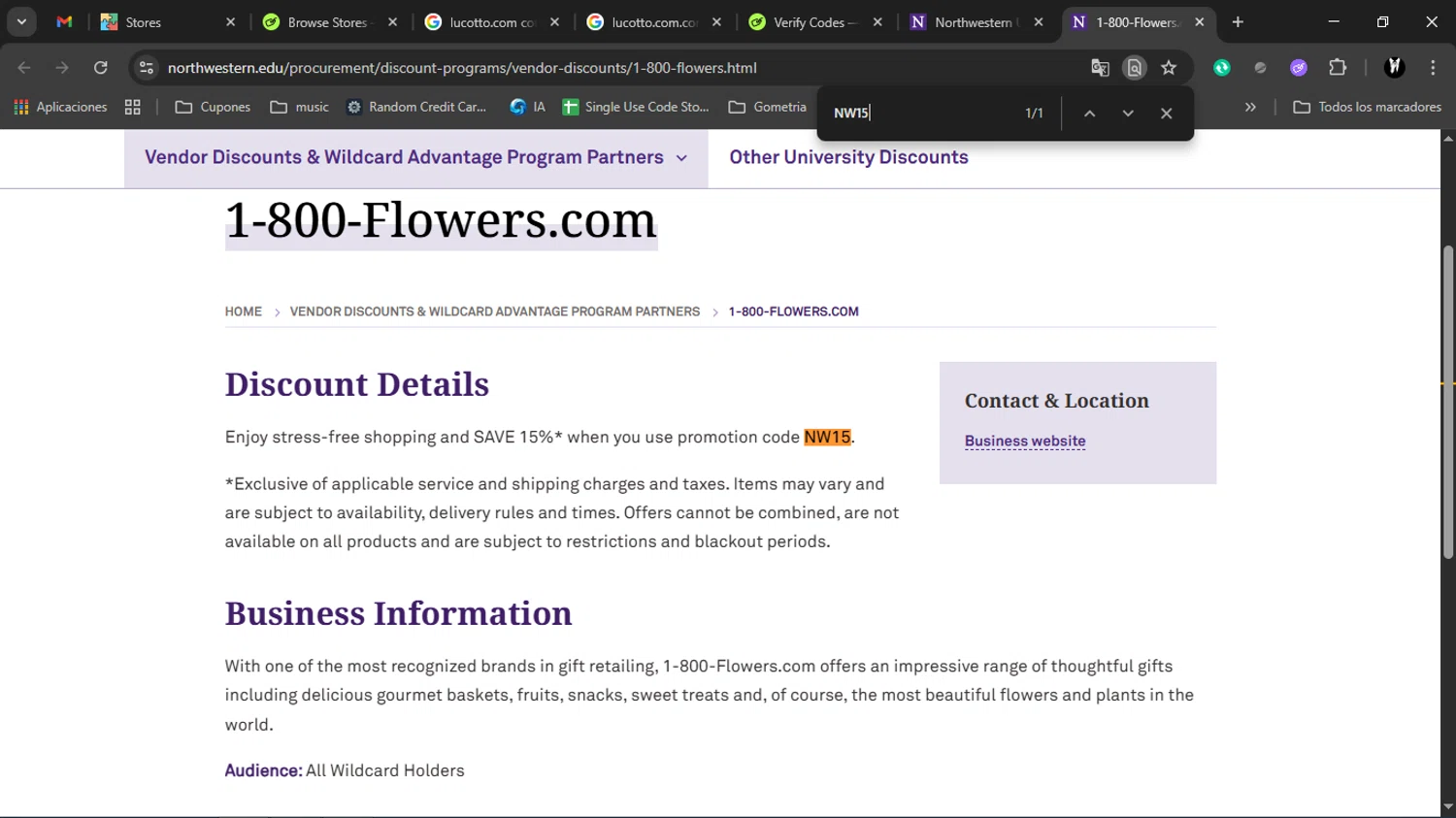The image size is (1456, 818).
Task: Show more bookmarks chevron
Action: click(1250, 107)
